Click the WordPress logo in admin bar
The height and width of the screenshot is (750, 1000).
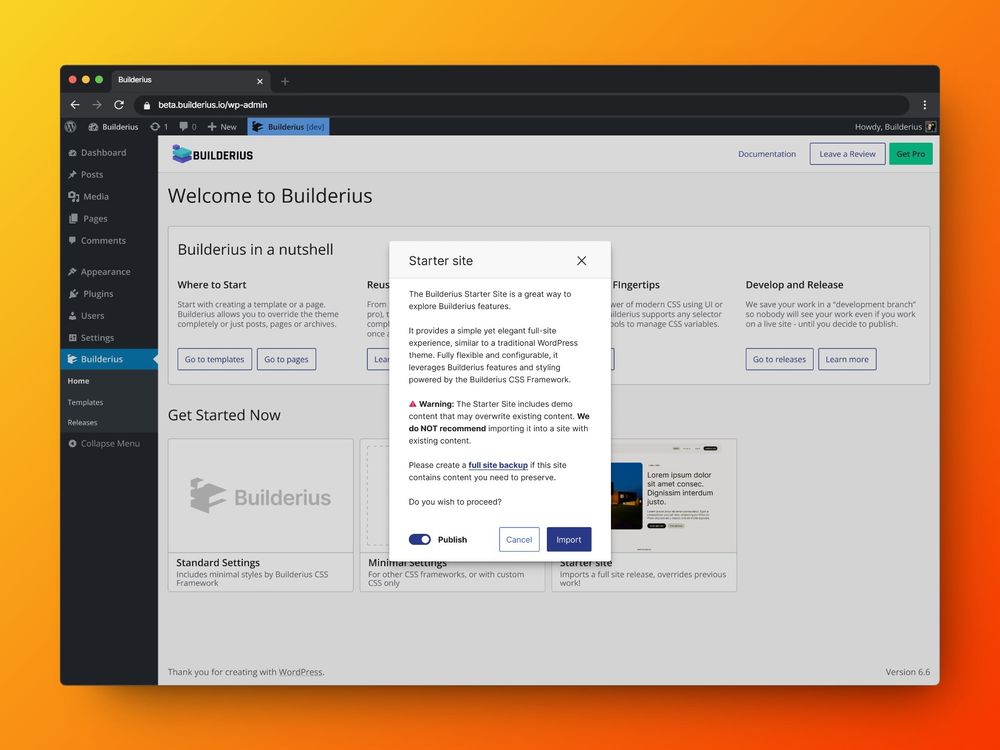pos(71,127)
